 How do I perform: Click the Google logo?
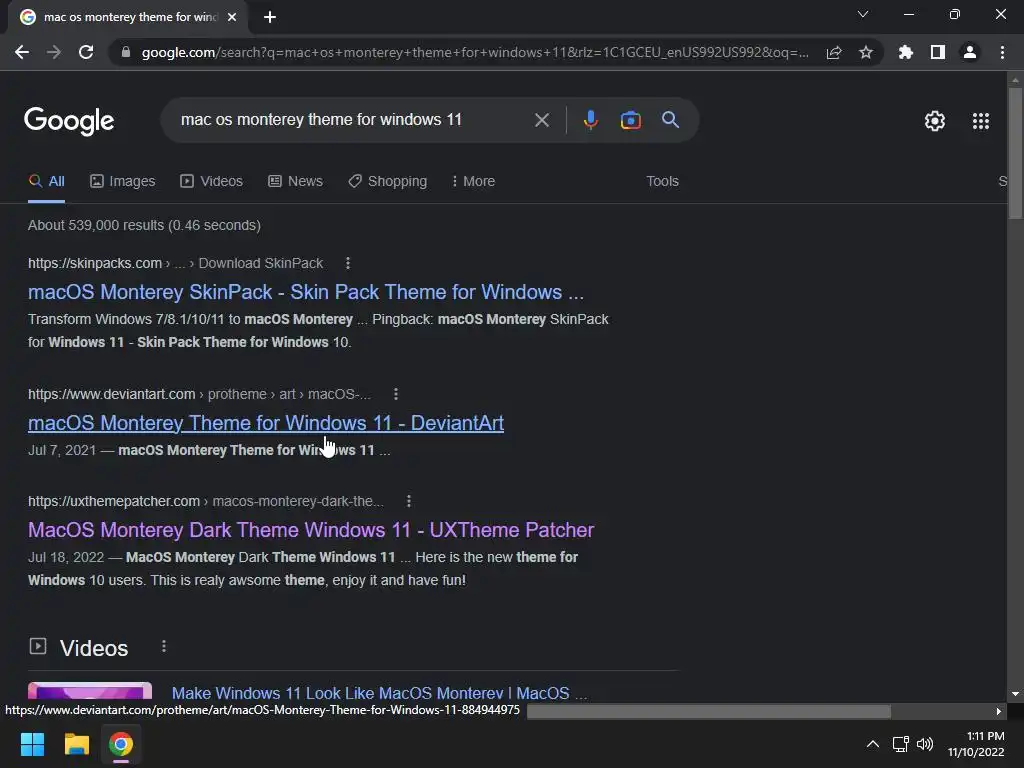[x=69, y=121]
